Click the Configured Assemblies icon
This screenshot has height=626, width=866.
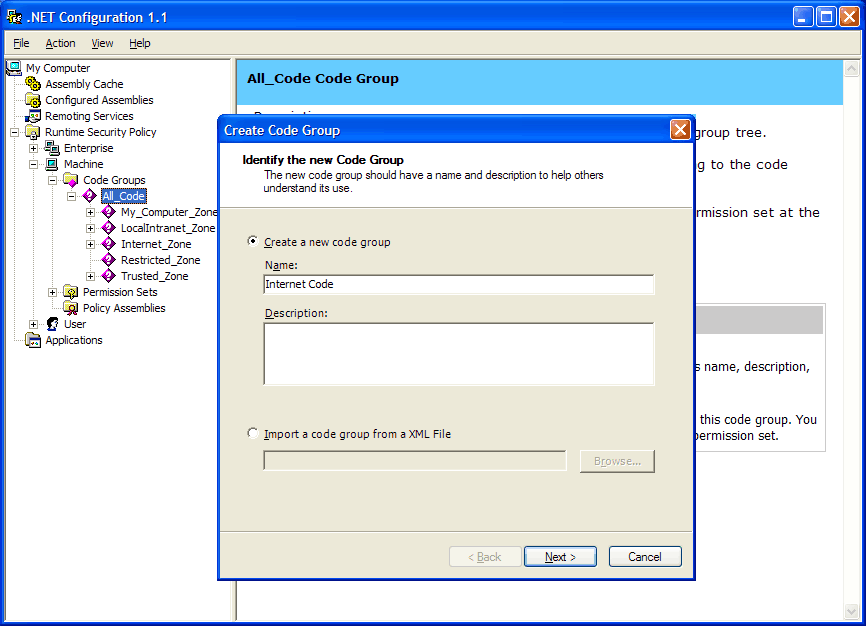click(33, 100)
